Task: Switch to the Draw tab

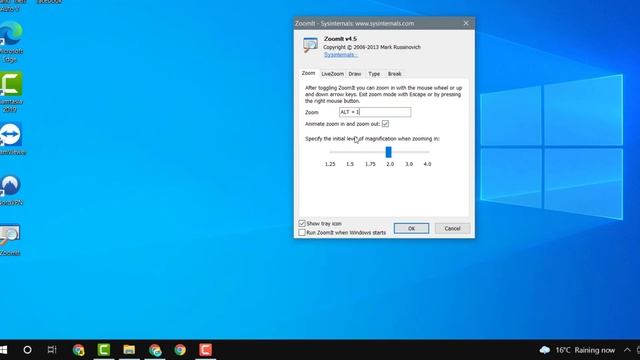Action: pos(355,74)
